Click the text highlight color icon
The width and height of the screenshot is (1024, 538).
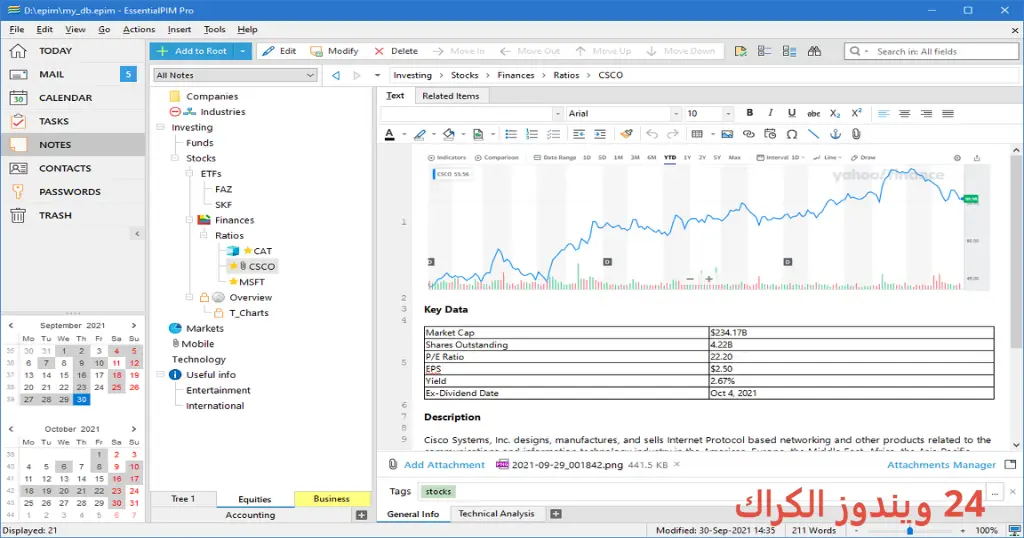tap(419, 134)
